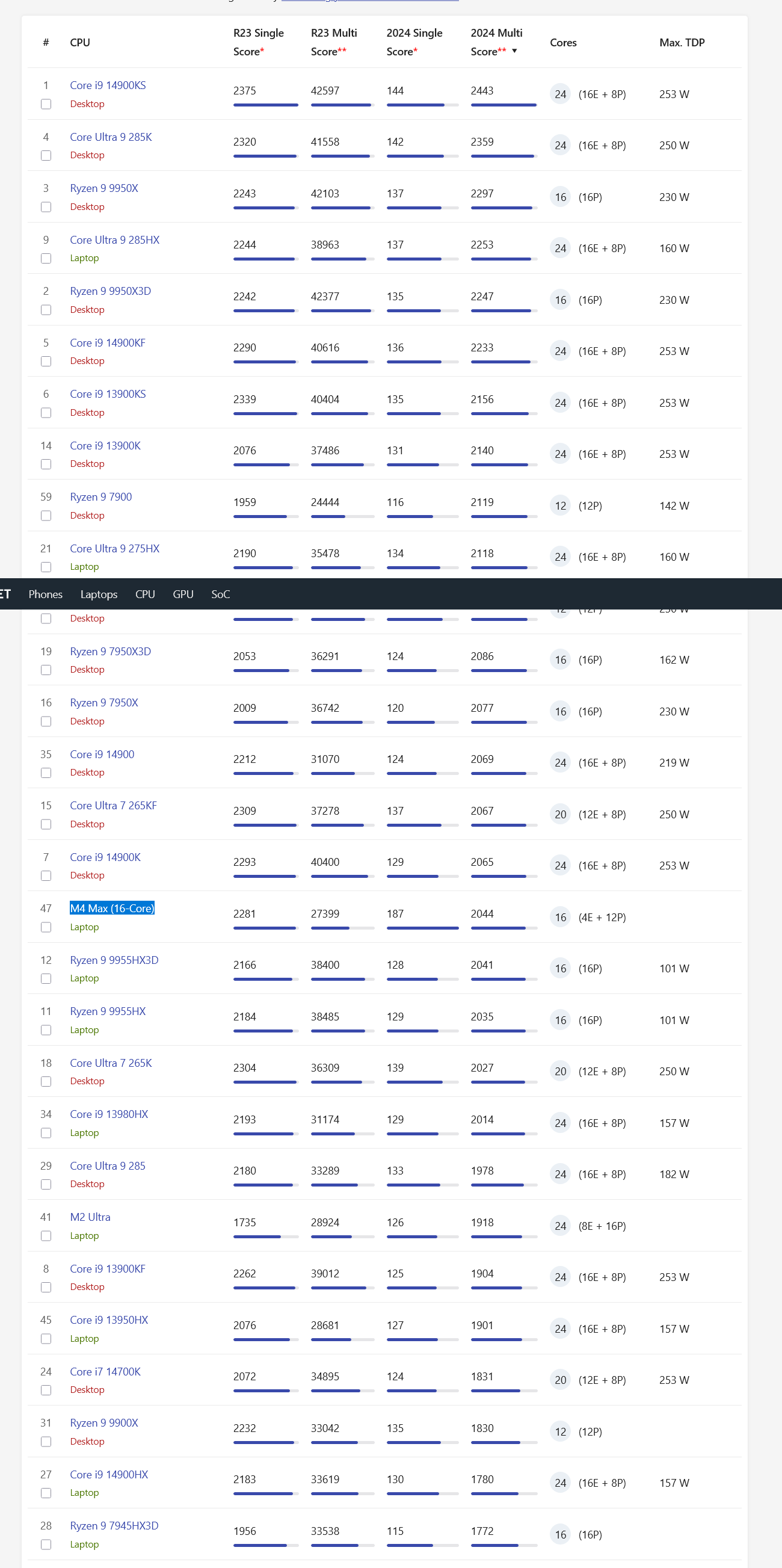Click the 2443 score of Core i9 14900KS
Image resolution: width=782 pixels, height=1568 pixels.
tap(482, 91)
